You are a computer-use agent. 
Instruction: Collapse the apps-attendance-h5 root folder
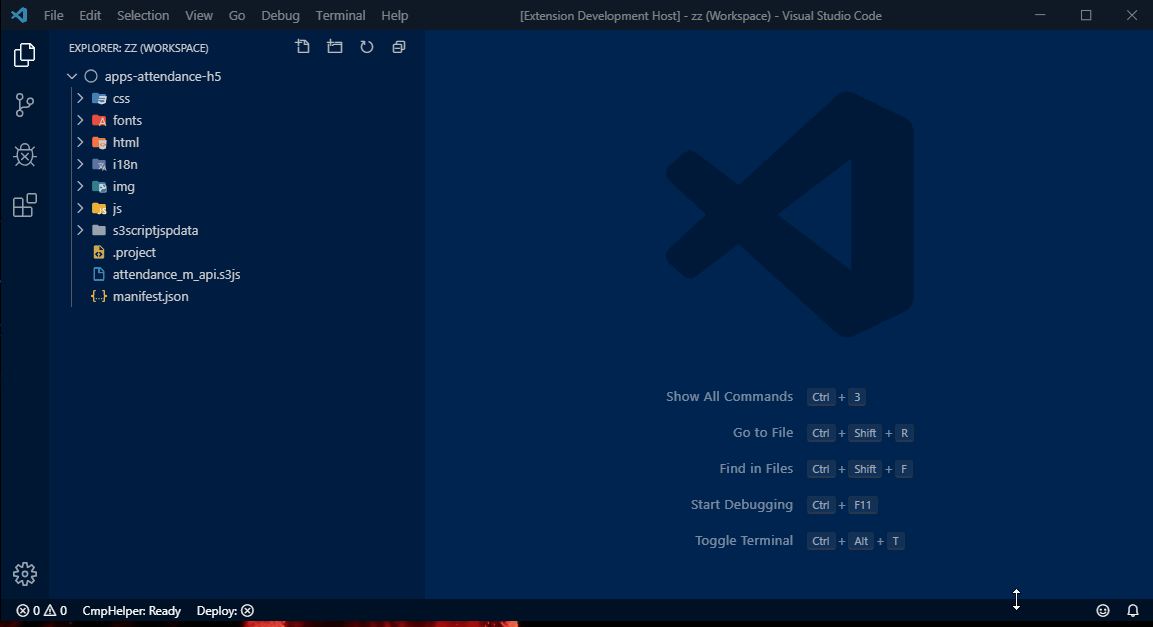[x=72, y=76]
